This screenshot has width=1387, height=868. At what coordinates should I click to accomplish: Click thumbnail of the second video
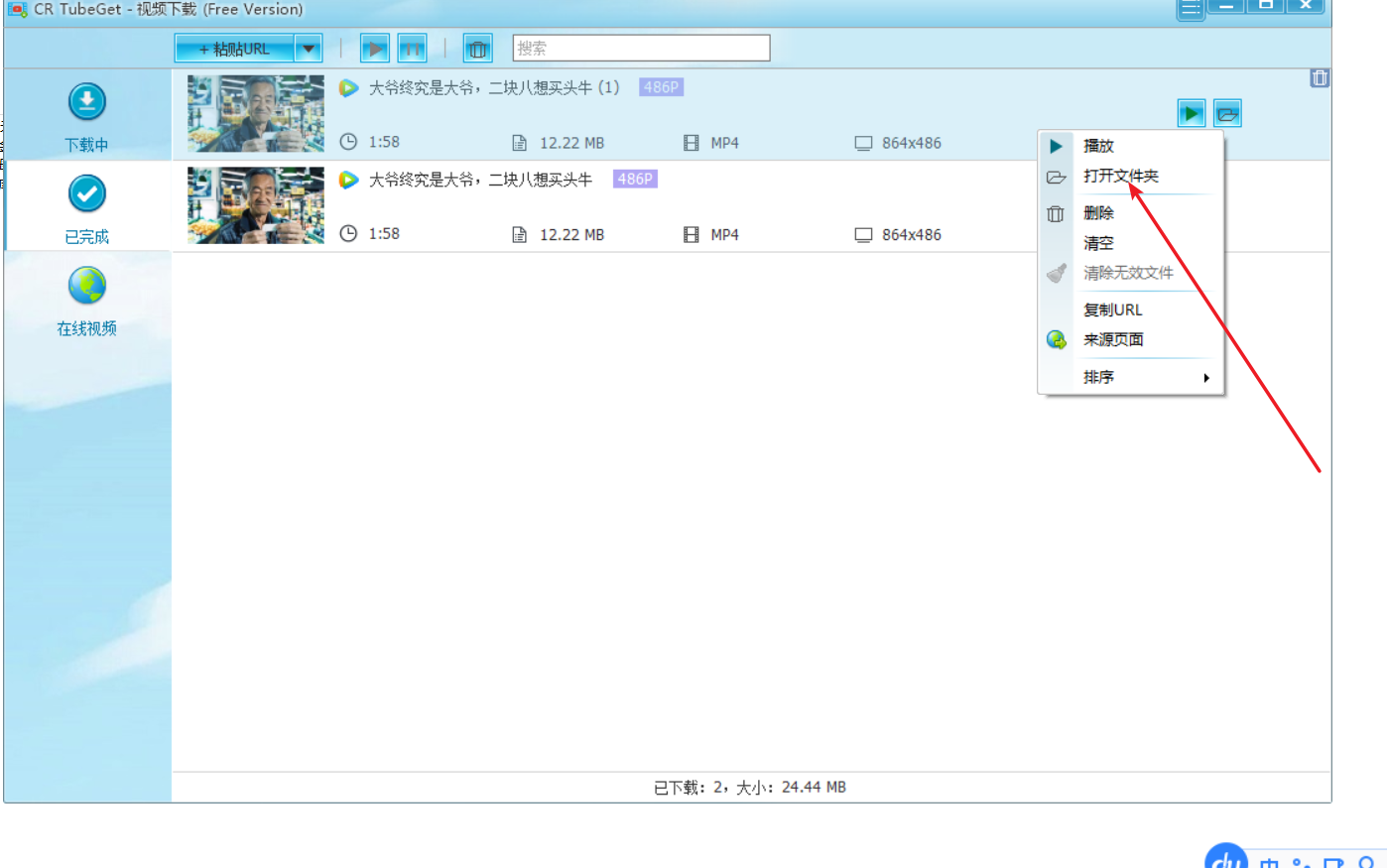pos(256,205)
